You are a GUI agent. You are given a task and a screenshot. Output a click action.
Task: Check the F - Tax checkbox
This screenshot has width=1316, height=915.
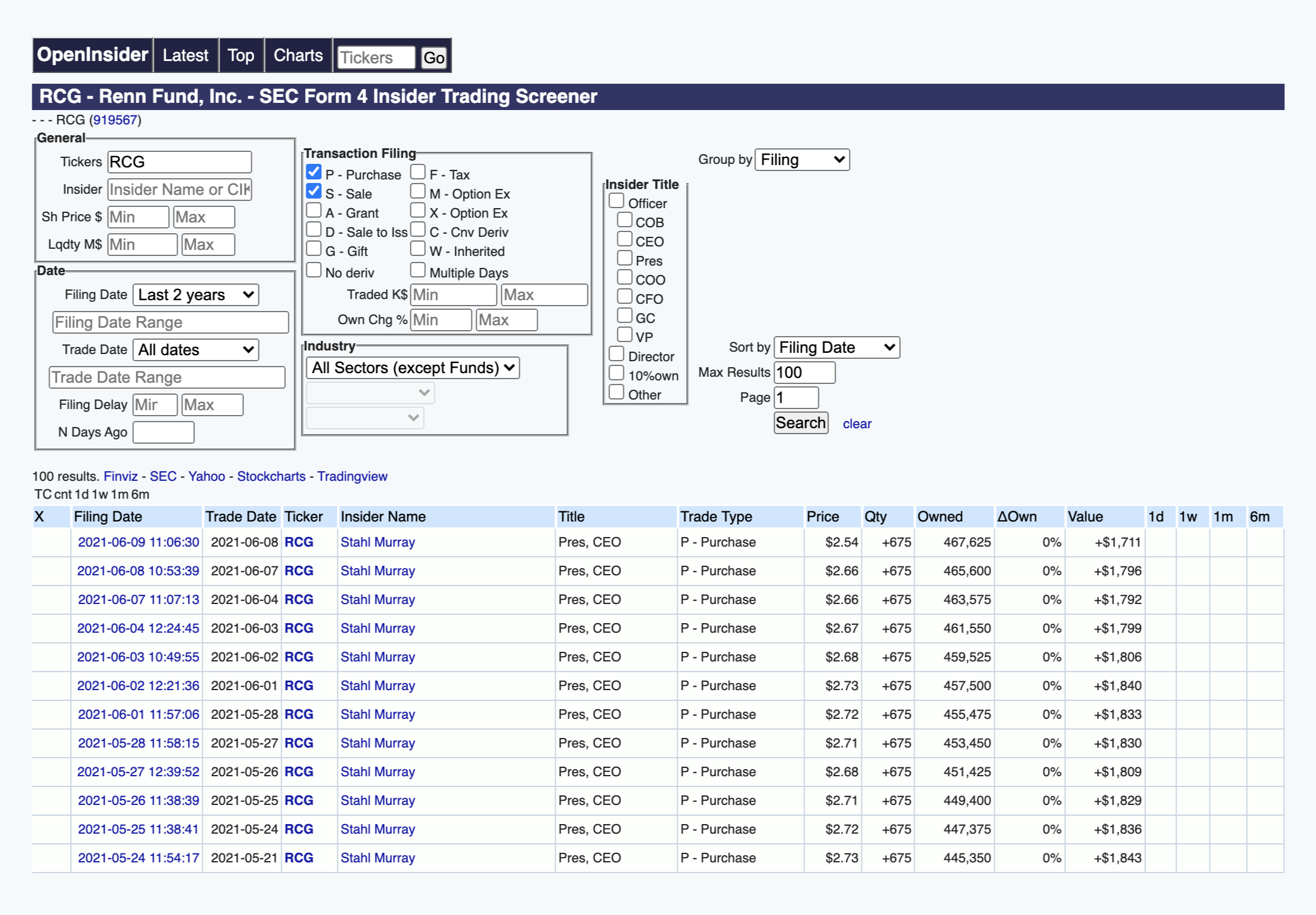tap(418, 172)
